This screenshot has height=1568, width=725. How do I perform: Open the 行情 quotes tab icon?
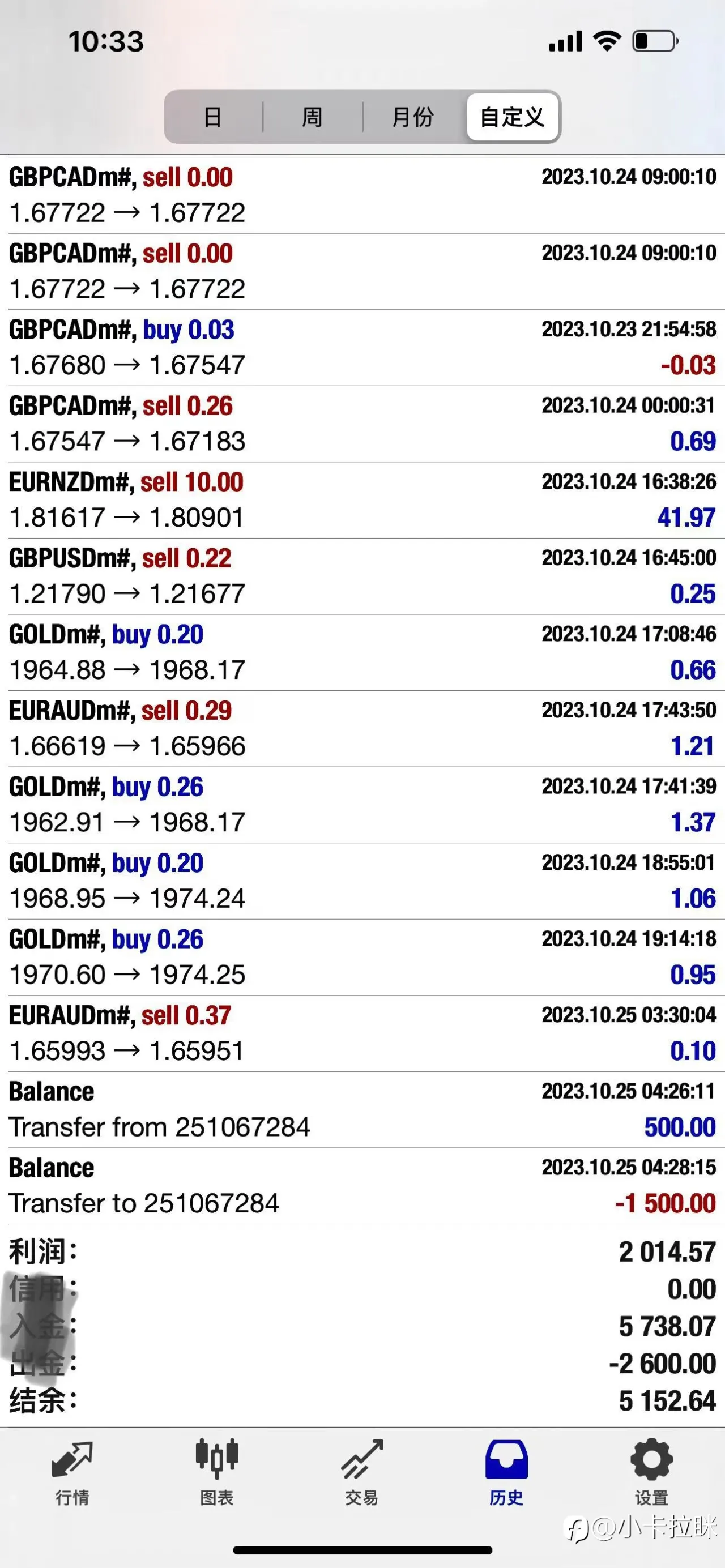coord(72,1460)
